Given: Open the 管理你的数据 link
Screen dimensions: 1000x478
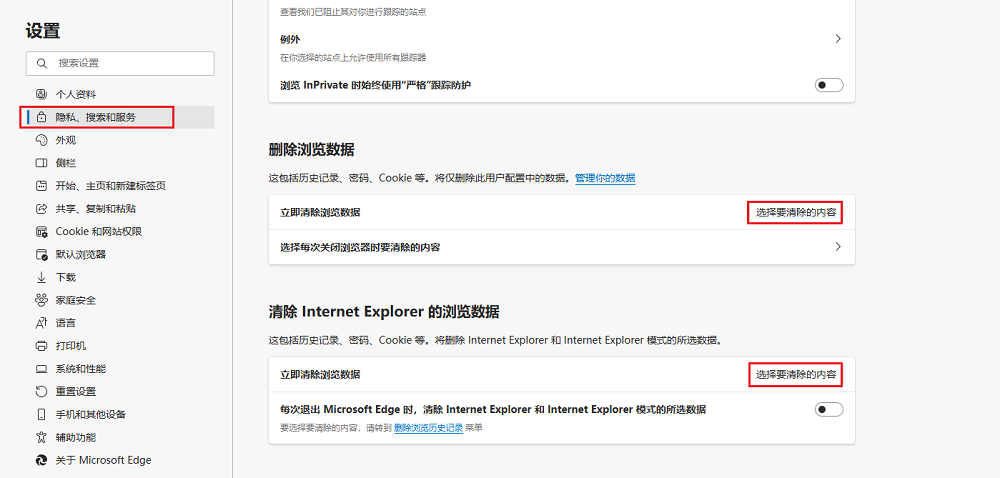Looking at the screenshot, I should (x=605, y=178).
